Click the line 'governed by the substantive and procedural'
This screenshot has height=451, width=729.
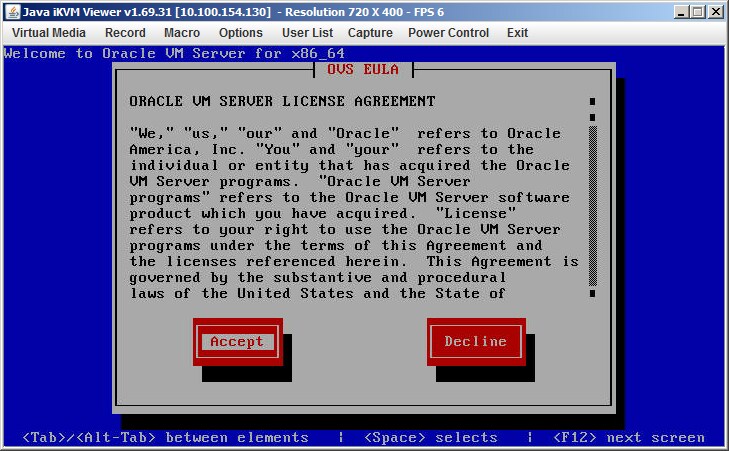tap(318, 278)
